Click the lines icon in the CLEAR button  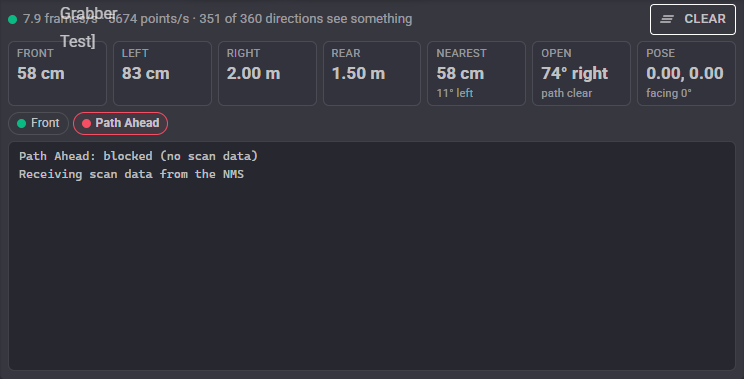pos(667,19)
